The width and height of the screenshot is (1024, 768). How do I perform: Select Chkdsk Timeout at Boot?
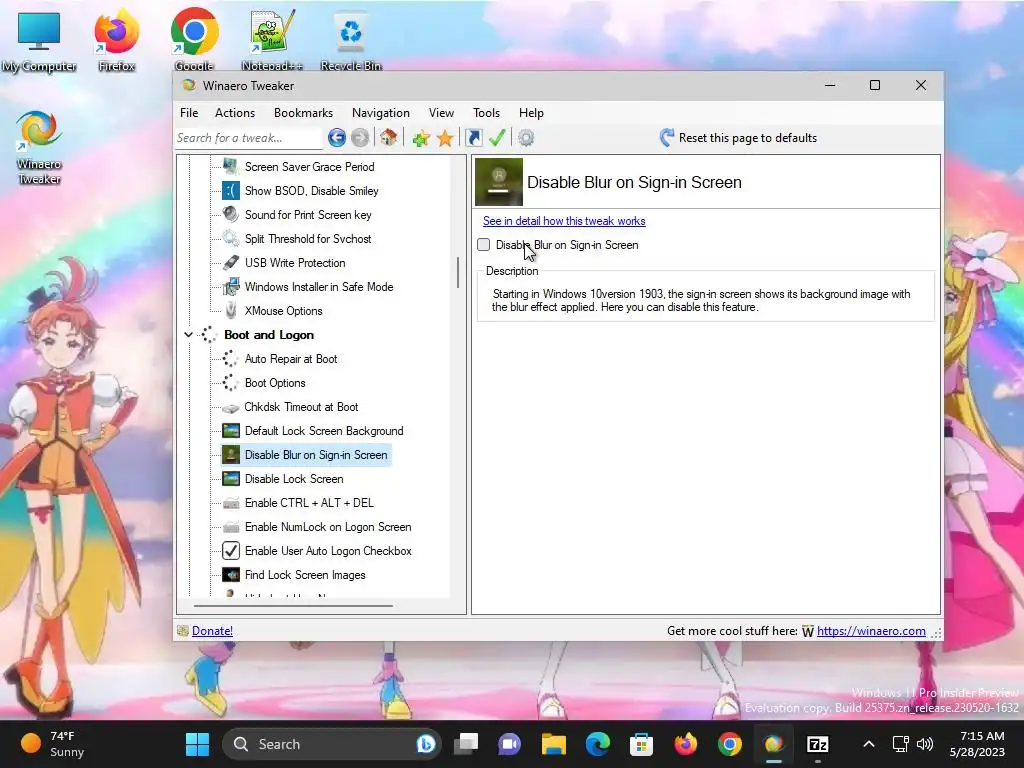(x=301, y=407)
